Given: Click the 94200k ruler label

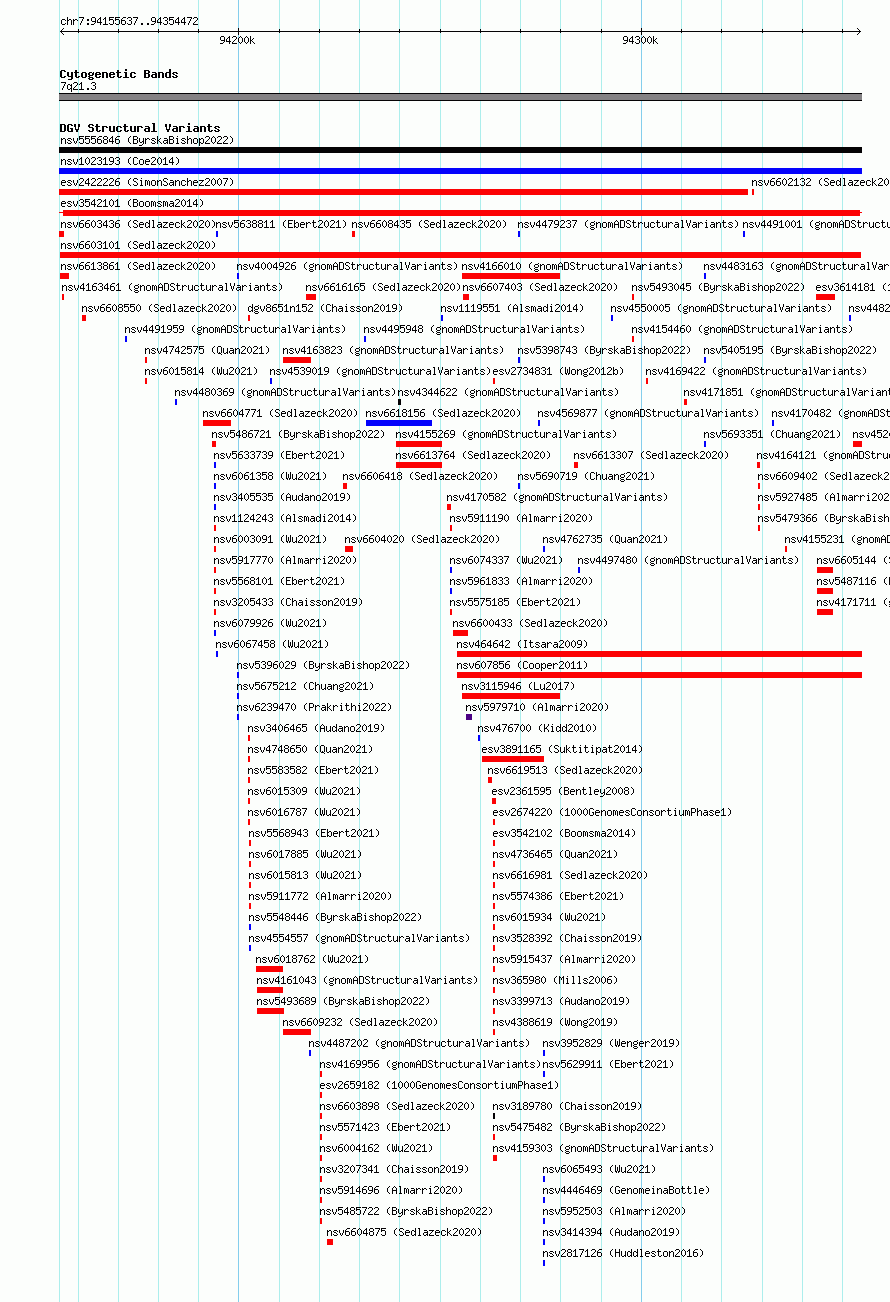Looking at the screenshot, I should pyautogui.click(x=237, y=40).
